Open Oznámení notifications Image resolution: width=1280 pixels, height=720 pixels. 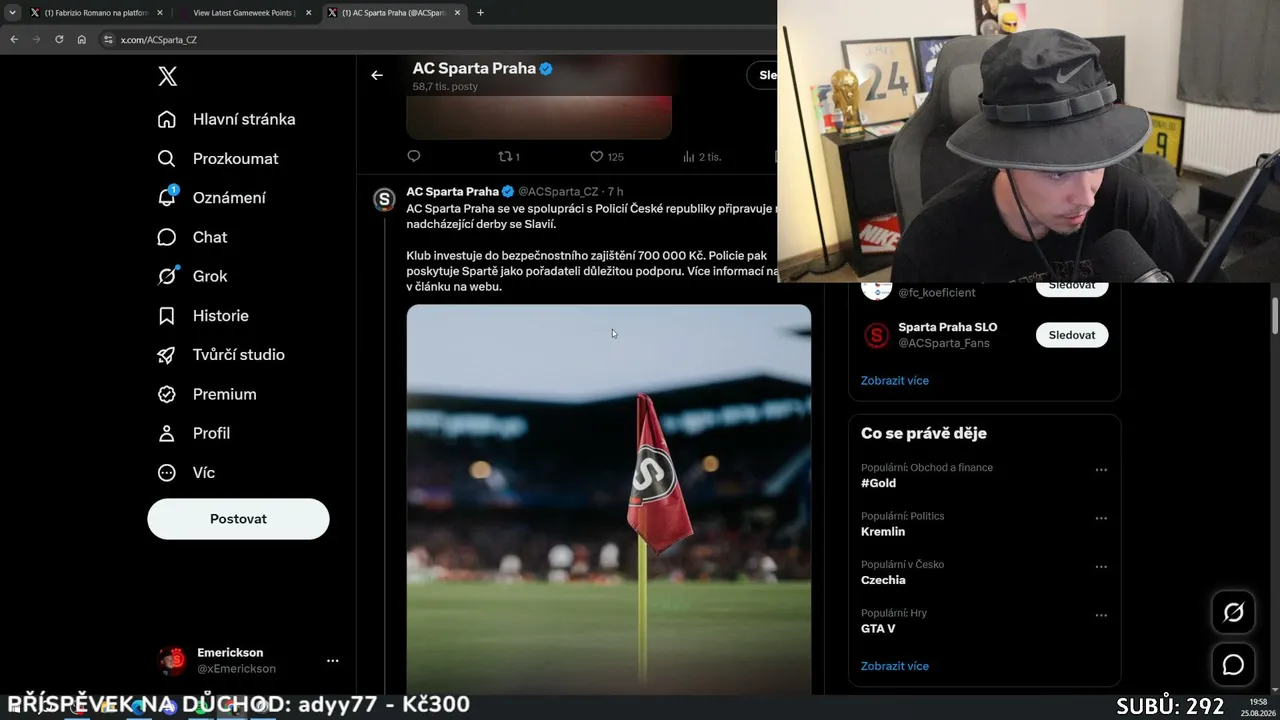tap(212, 198)
